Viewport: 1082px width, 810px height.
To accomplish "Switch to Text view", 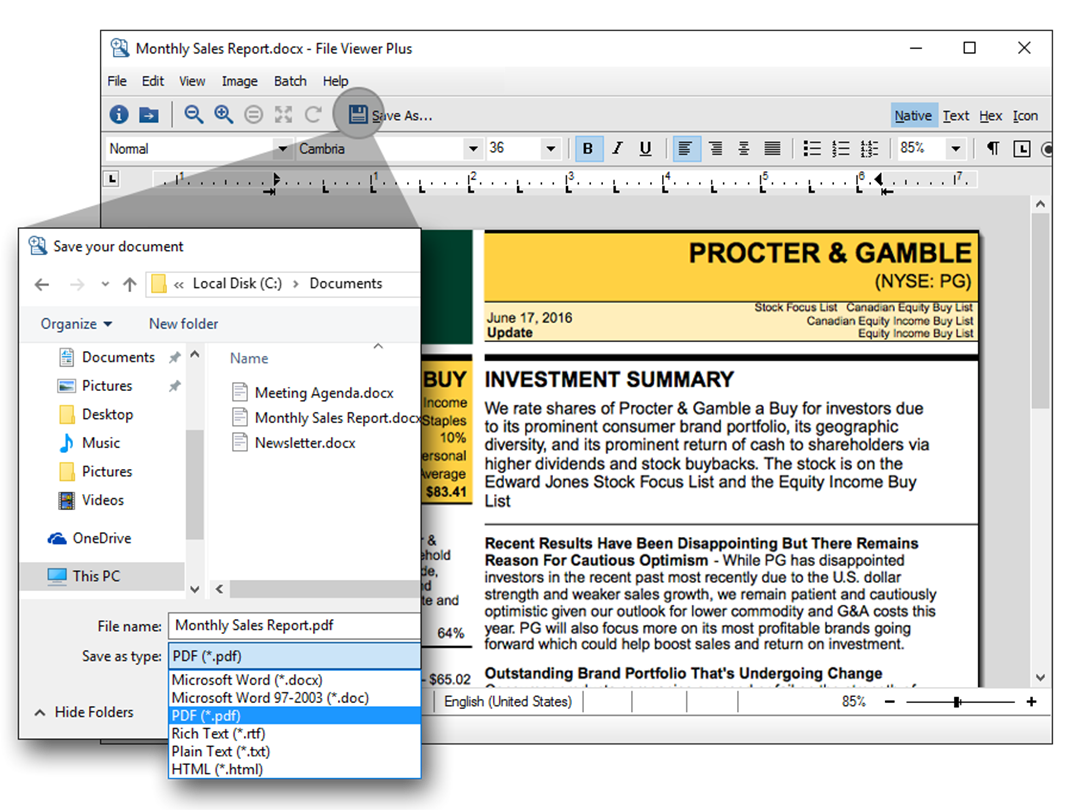I will (956, 116).
